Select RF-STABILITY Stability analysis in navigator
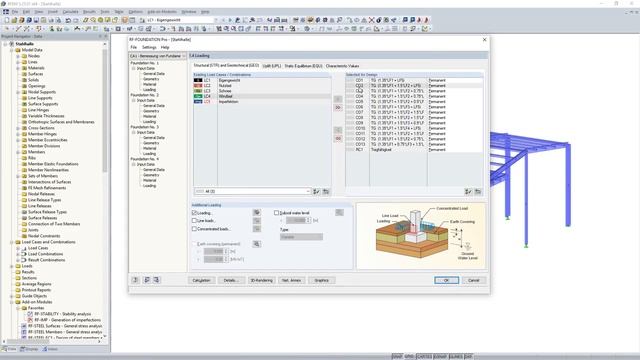Screen dimensions: 640x360 (x=63, y=314)
